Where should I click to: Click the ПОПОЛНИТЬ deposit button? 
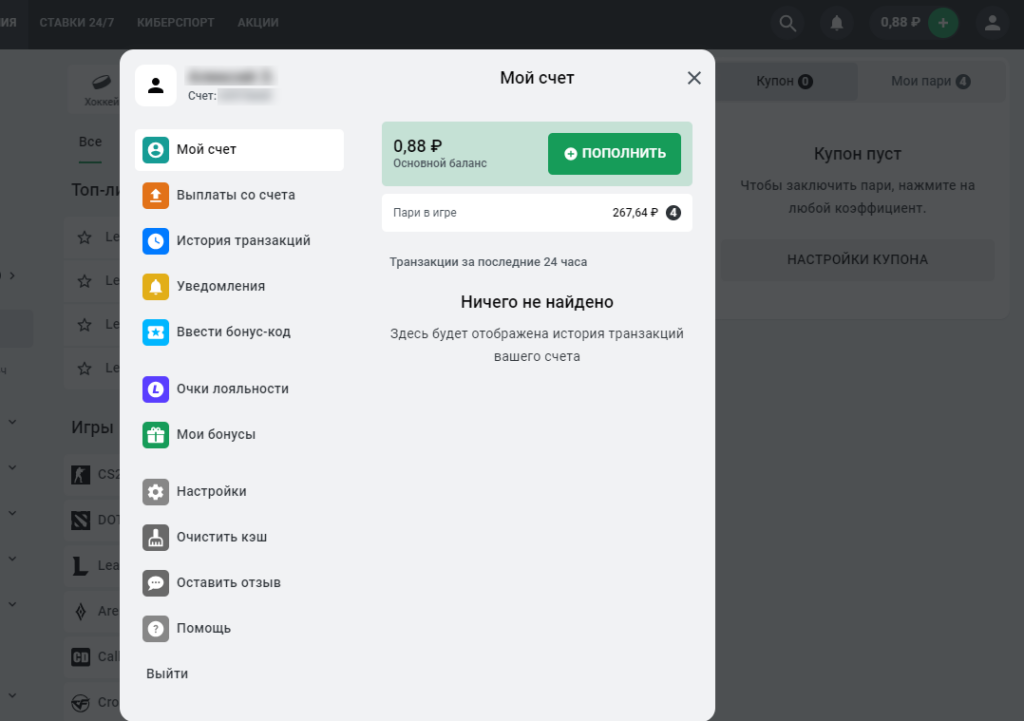[x=614, y=153]
